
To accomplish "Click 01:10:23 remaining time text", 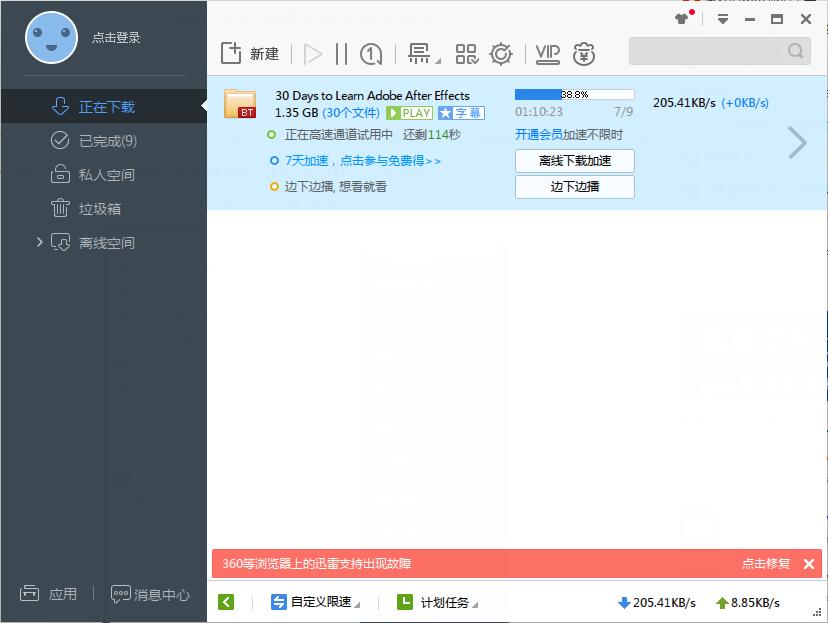I will coord(539,111).
